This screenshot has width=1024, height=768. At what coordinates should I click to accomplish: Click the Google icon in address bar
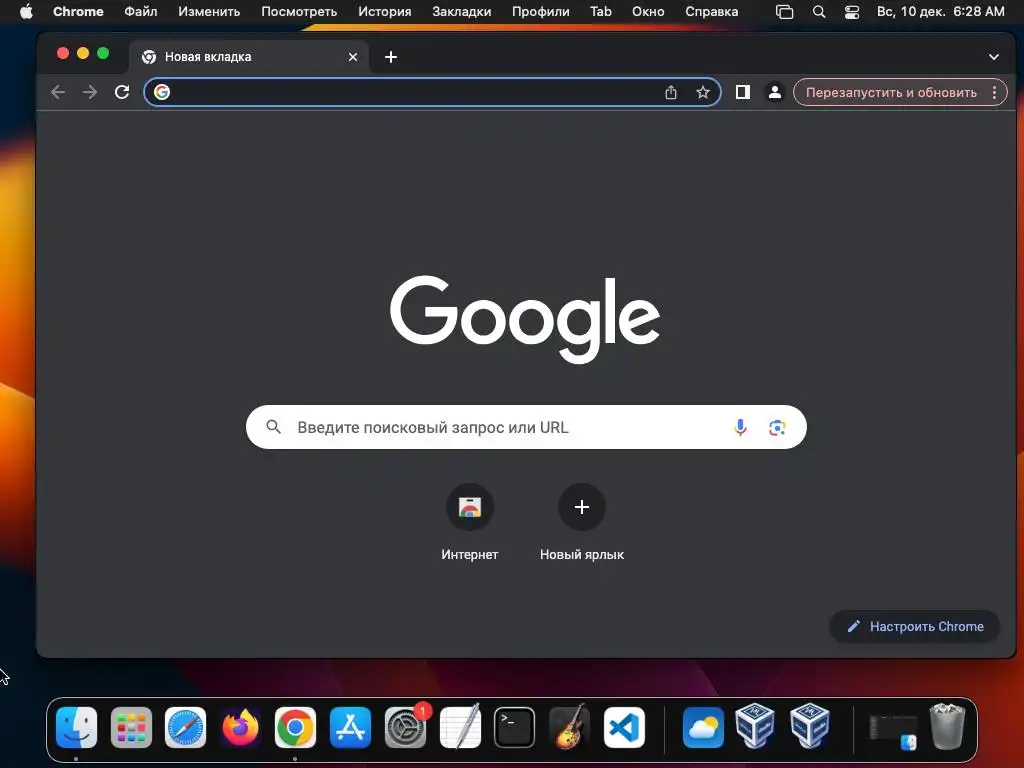click(162, 92)
